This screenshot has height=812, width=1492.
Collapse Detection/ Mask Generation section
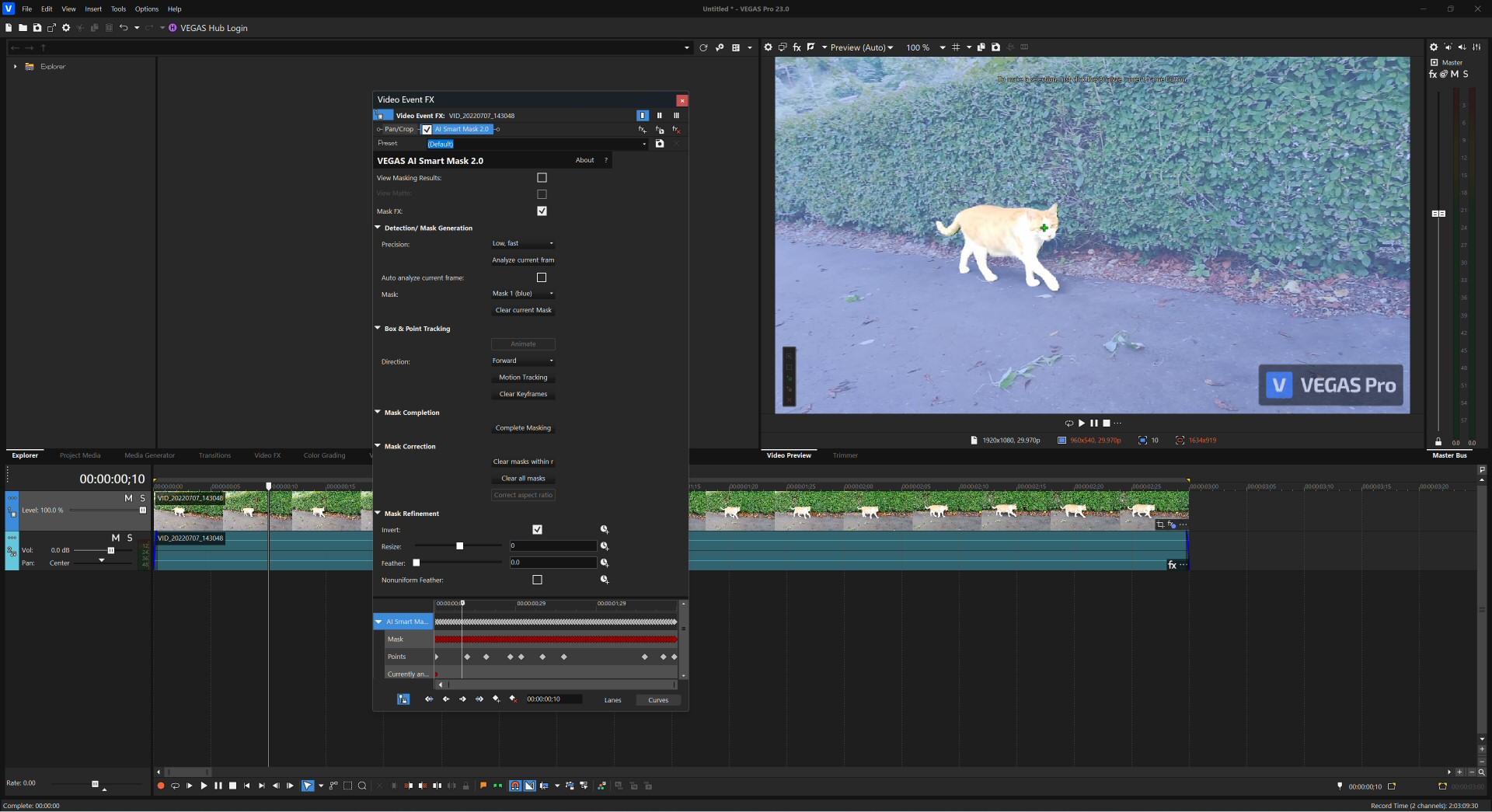pyautogui.click(x=378, y=228)
